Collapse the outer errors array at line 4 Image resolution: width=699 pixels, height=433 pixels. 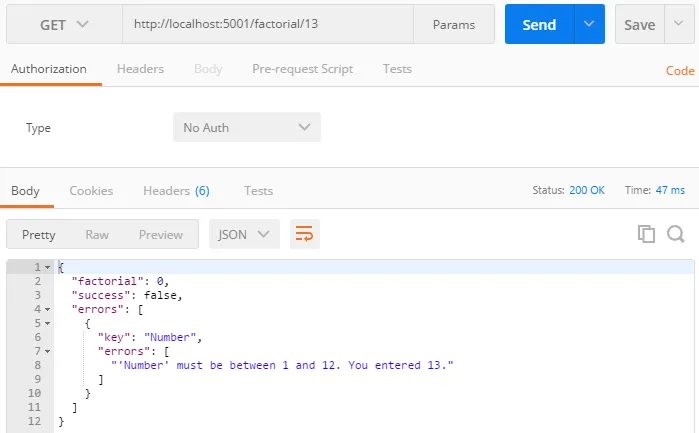48,309
